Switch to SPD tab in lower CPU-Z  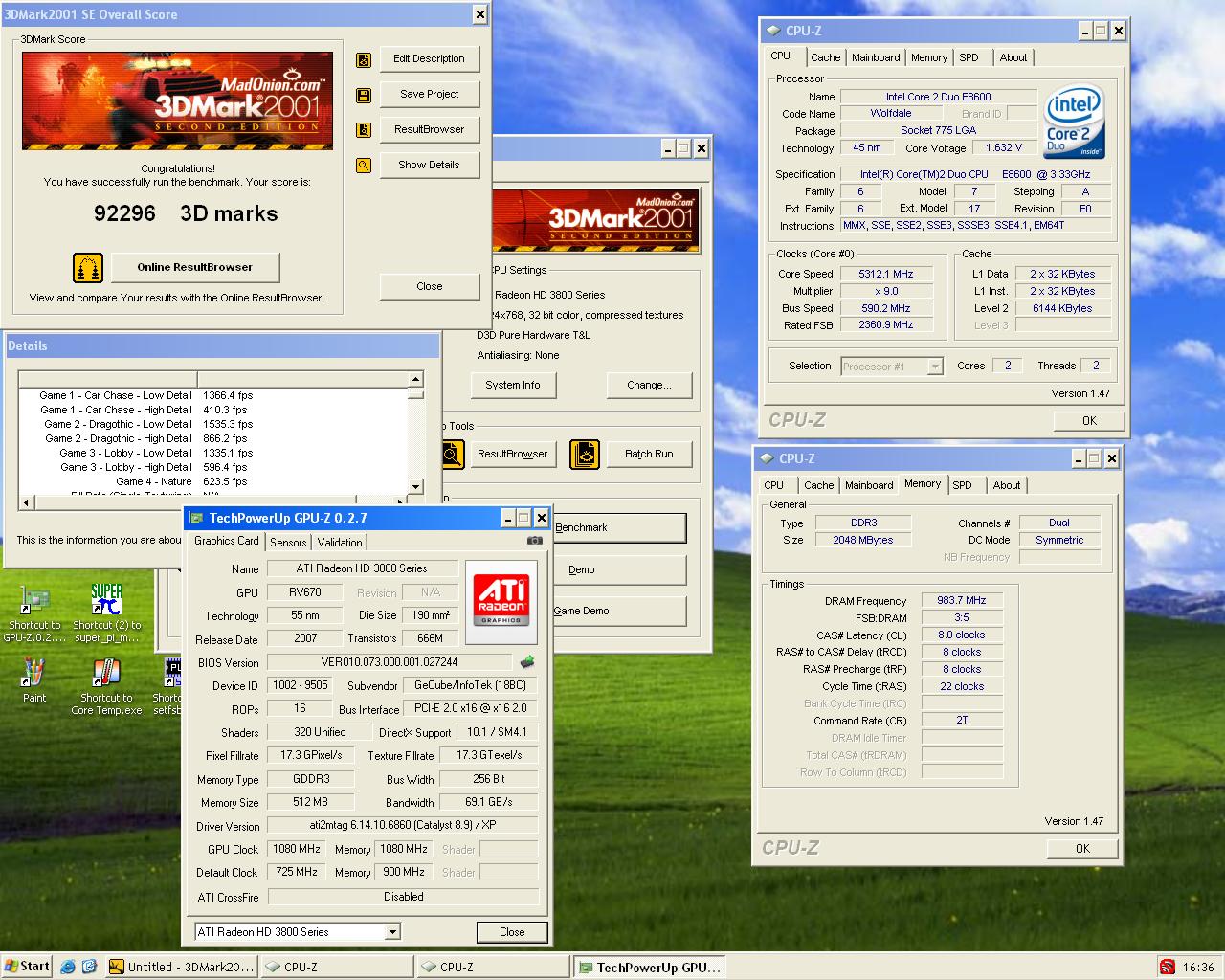point(962,485)
